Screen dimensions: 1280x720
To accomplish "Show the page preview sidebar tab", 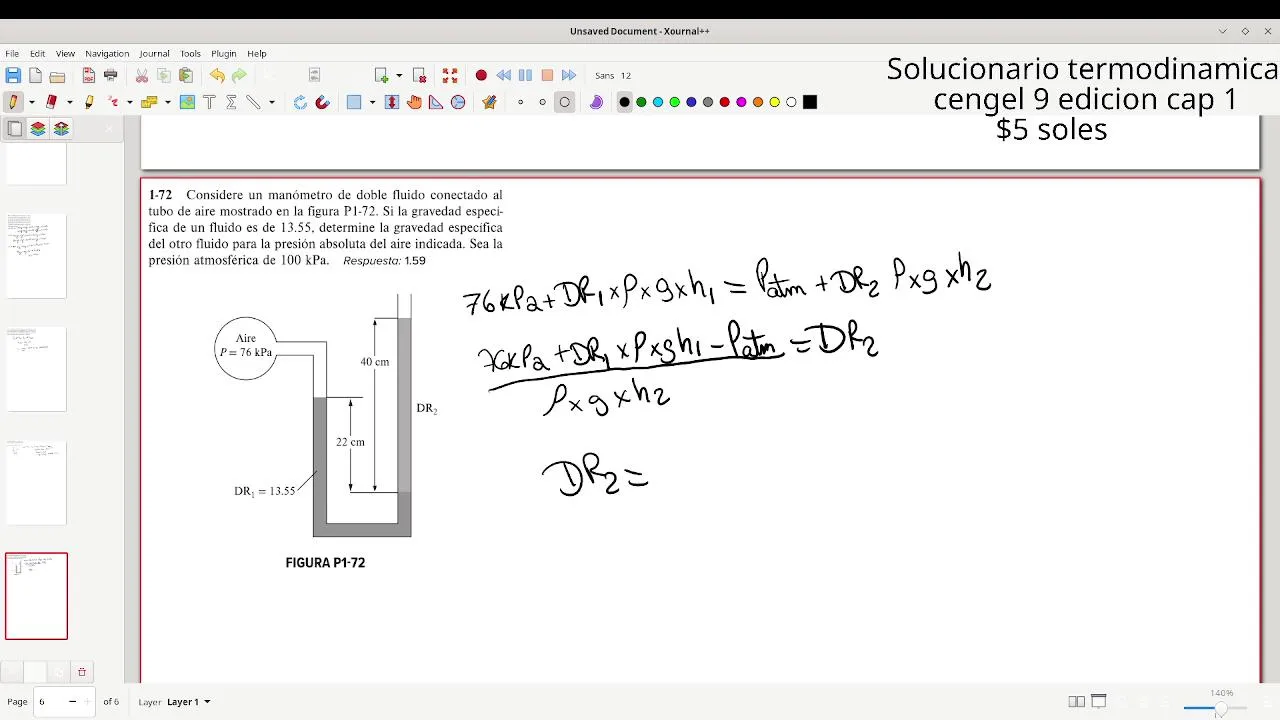I will pos(15,129).
